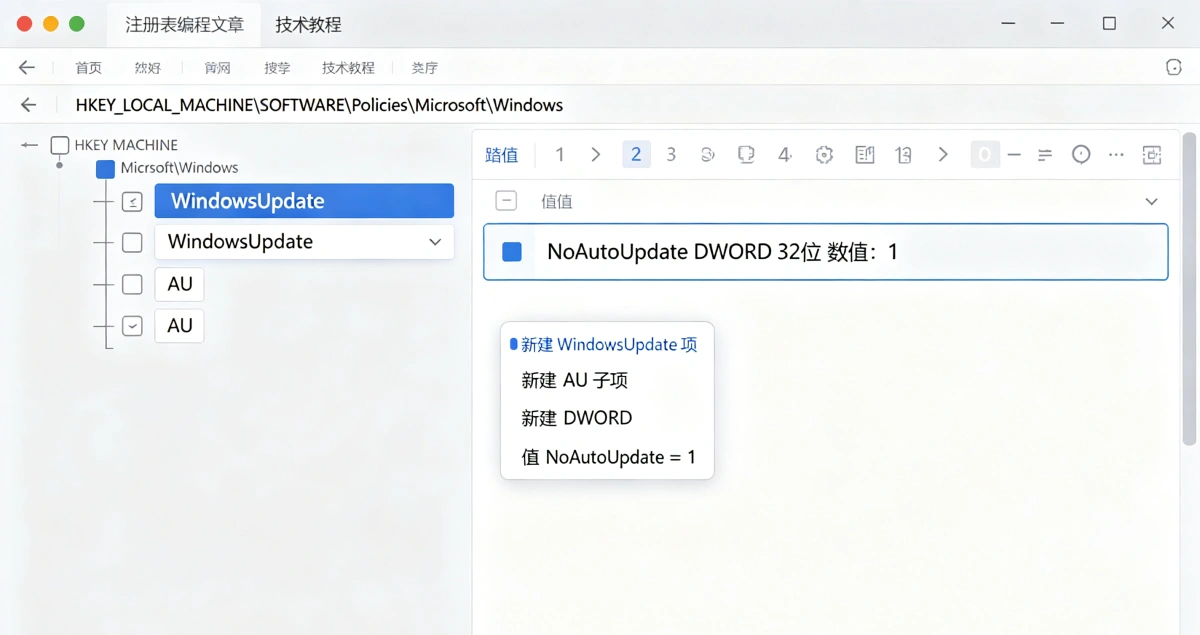Click the circle clock icon in values toolbar
The width and height of the screenshot is (1200, 635).
tap(1081, 154)
